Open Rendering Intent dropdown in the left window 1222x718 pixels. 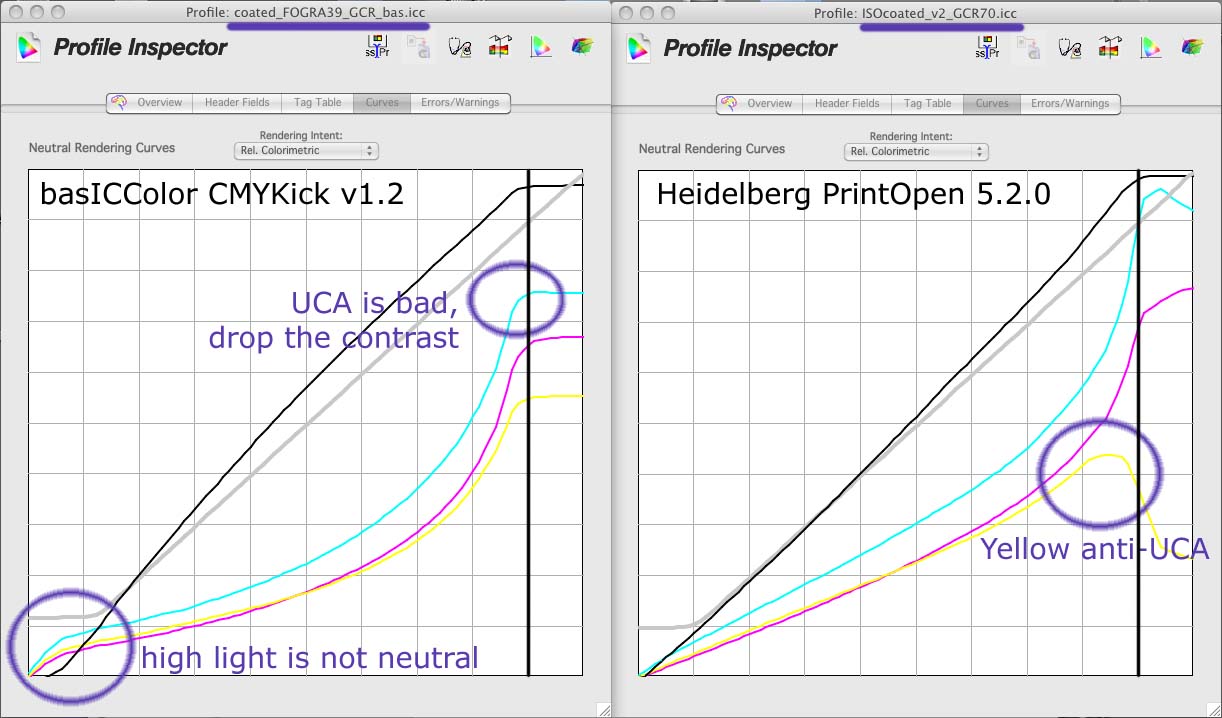tap(306, 151)
